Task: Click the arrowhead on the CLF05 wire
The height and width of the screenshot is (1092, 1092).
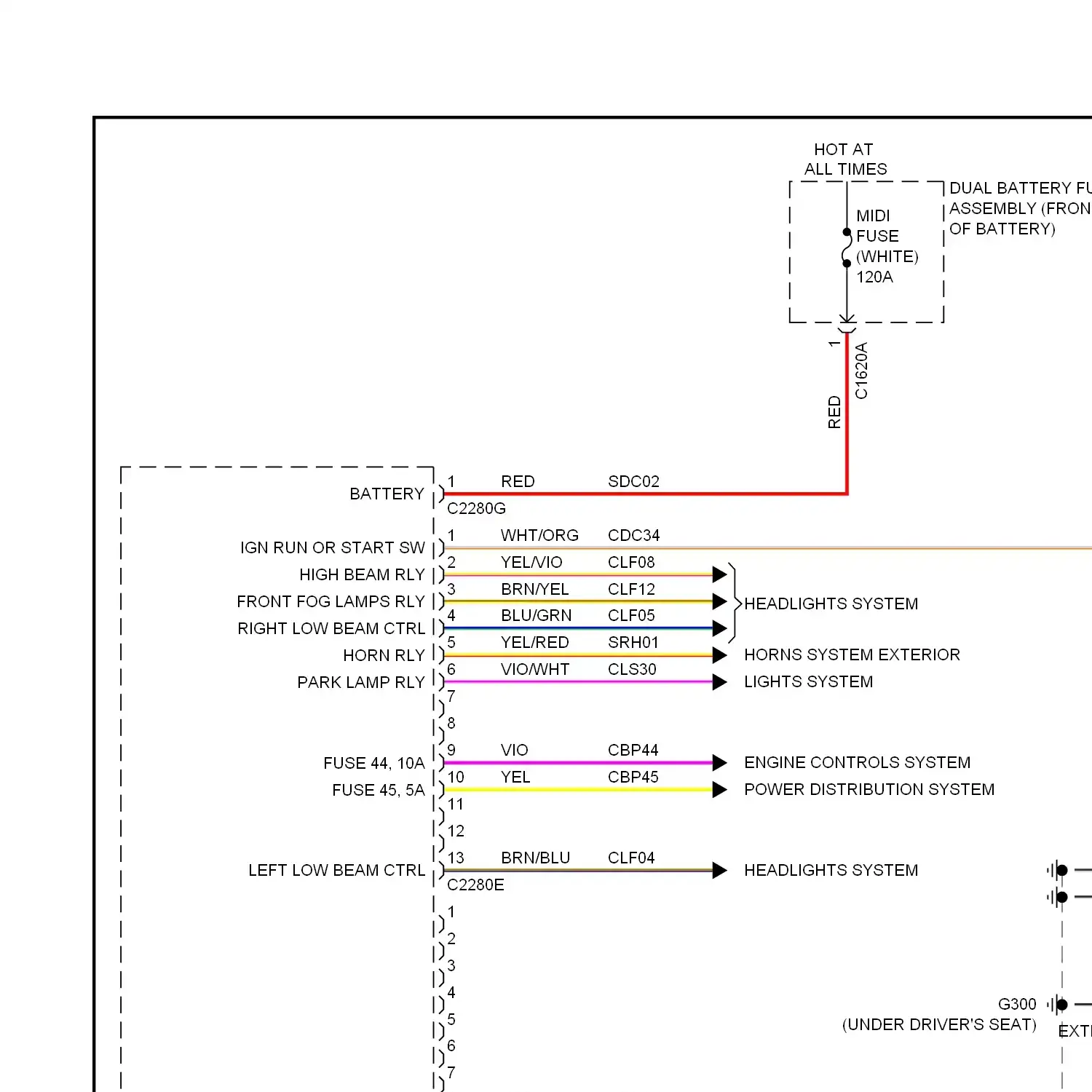Action: click(719, 628)
